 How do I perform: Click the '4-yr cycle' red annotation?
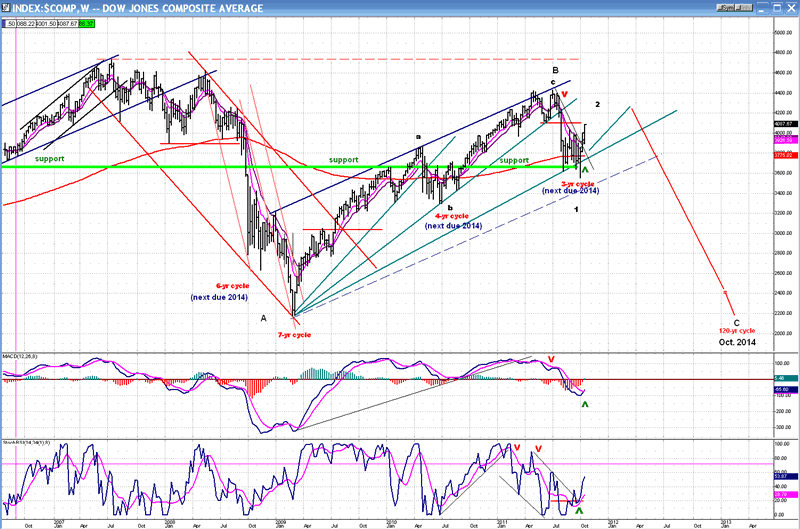coord(452,216)
